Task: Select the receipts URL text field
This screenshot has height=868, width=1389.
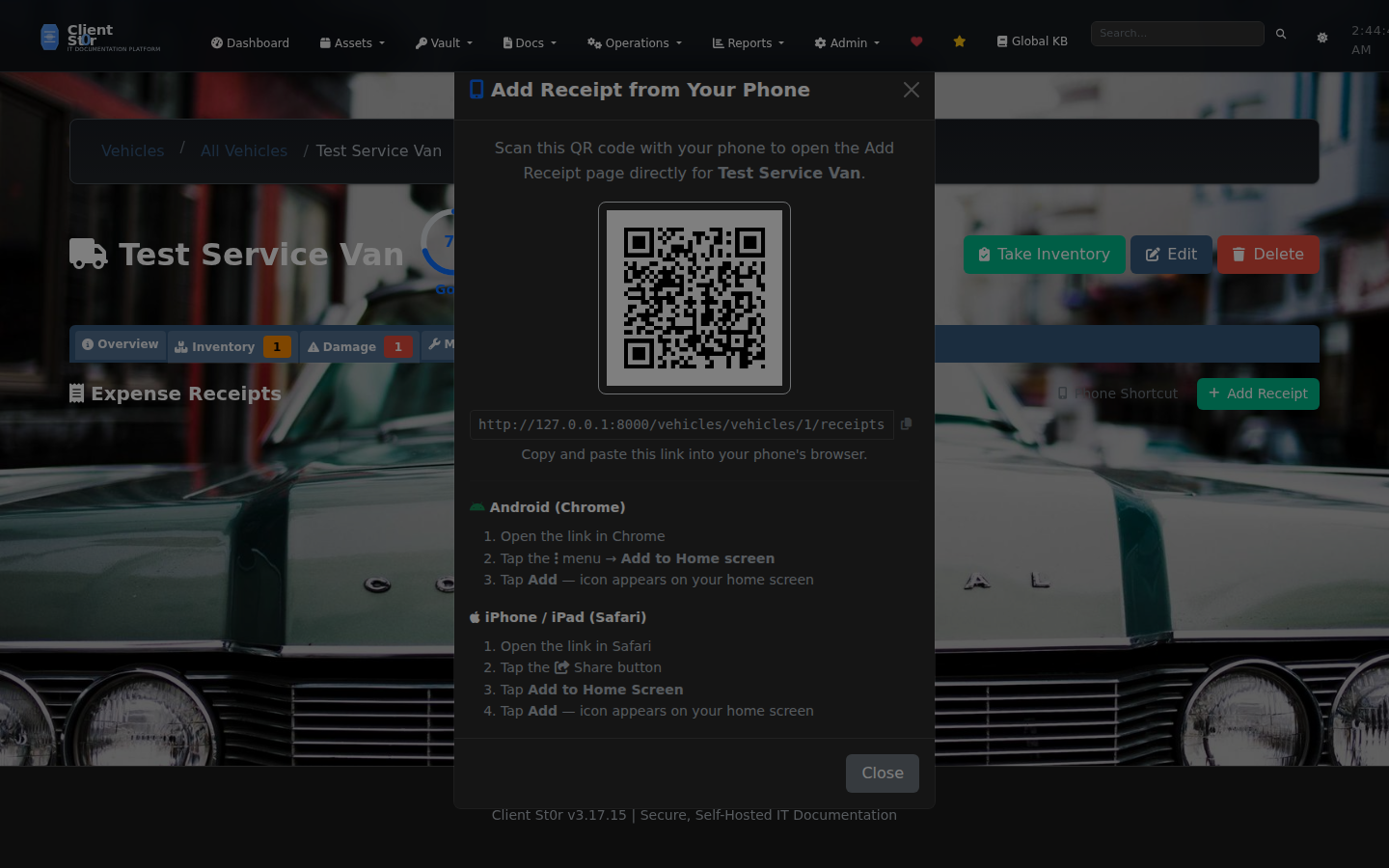Action: coord(682,424)
